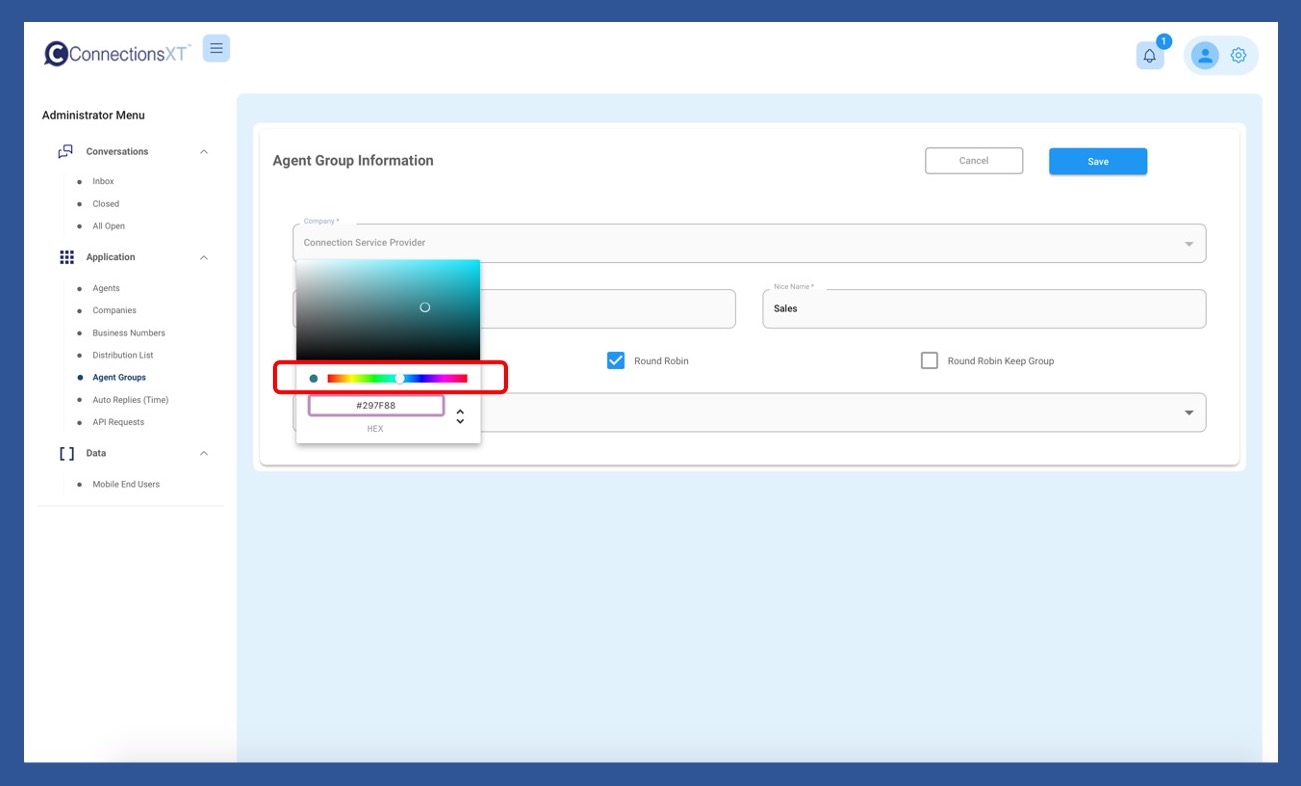Uncheck the Round Robin checkbox
The image size is (1301, 786).
click(x=616, y=361)
